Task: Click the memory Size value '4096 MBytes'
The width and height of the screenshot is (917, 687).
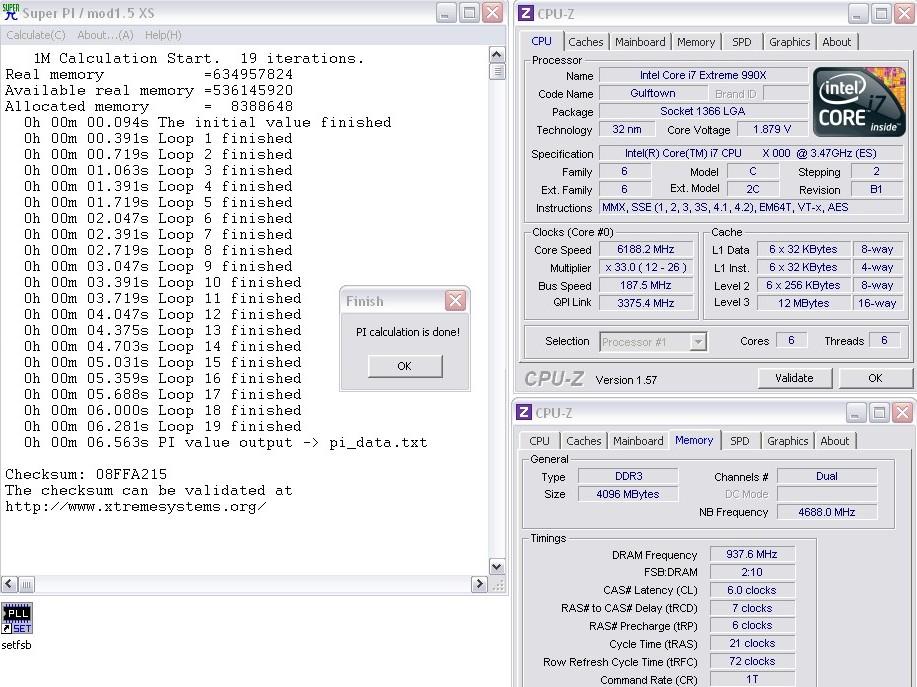Action: coord(628,494)
